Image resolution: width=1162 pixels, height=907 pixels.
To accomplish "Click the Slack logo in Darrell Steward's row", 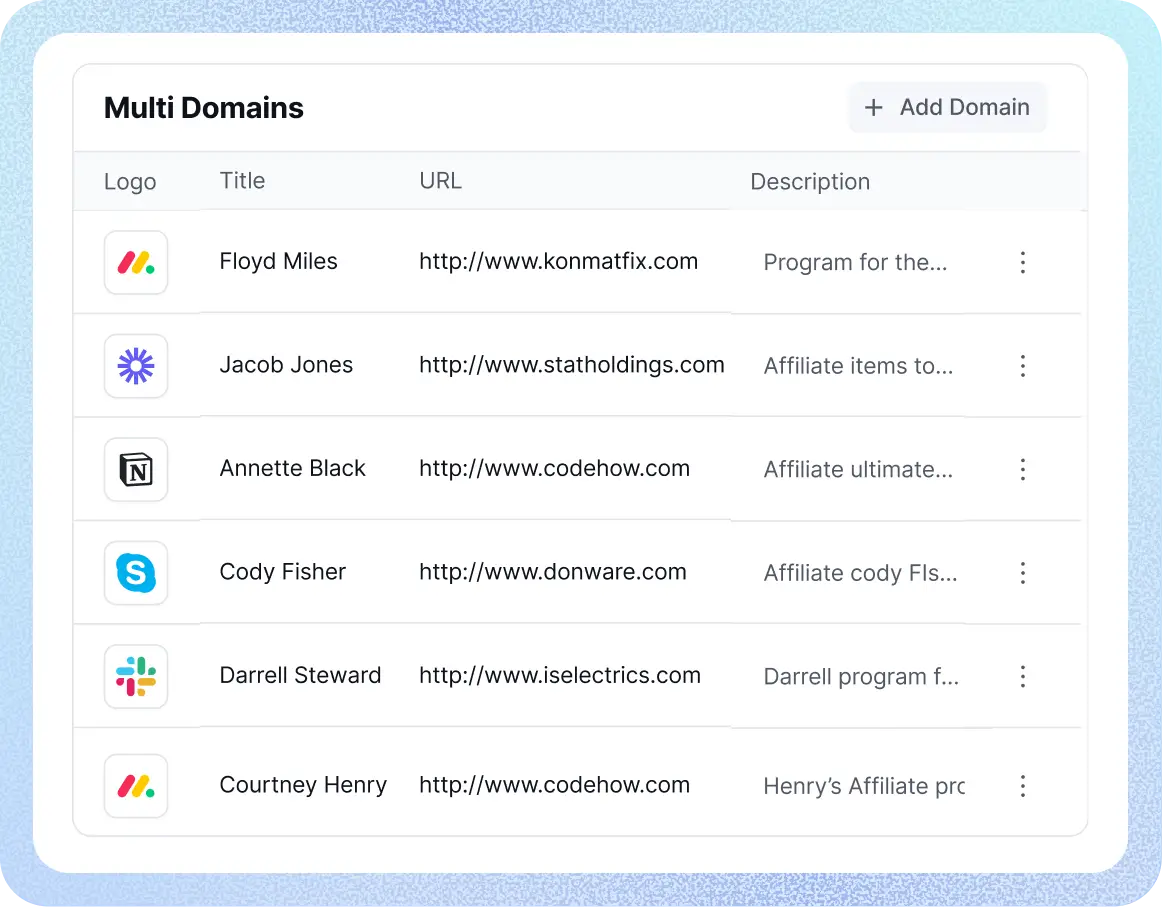I will [x=135, y=676].
